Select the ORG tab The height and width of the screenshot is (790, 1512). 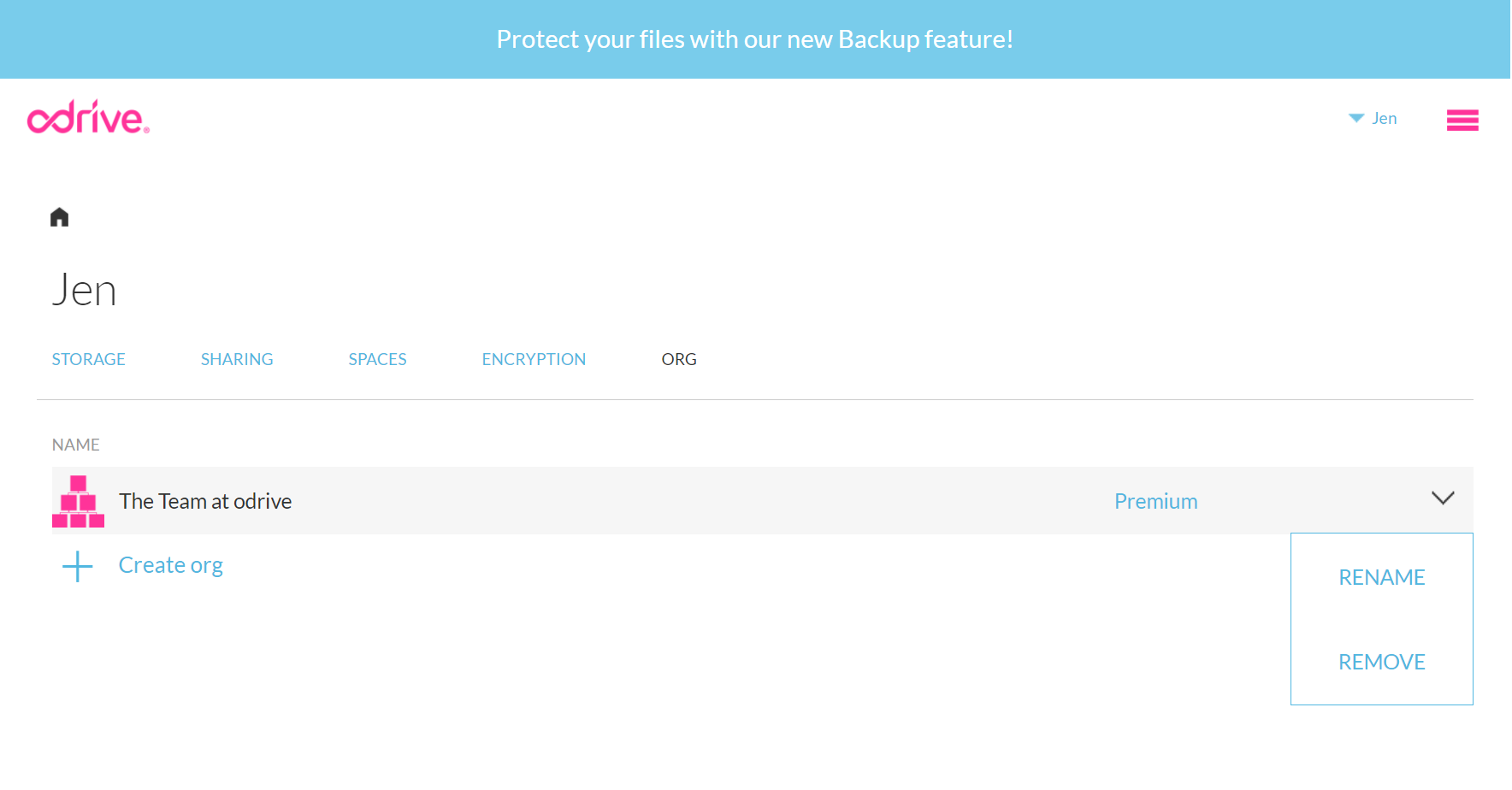[678, 360]
